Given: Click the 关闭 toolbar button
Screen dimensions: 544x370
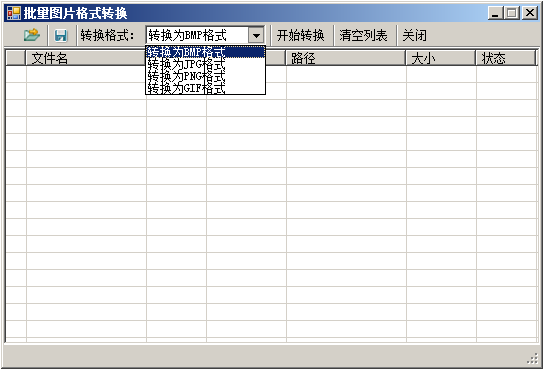Looking at the screenshot, I should [x=415, y=35].
